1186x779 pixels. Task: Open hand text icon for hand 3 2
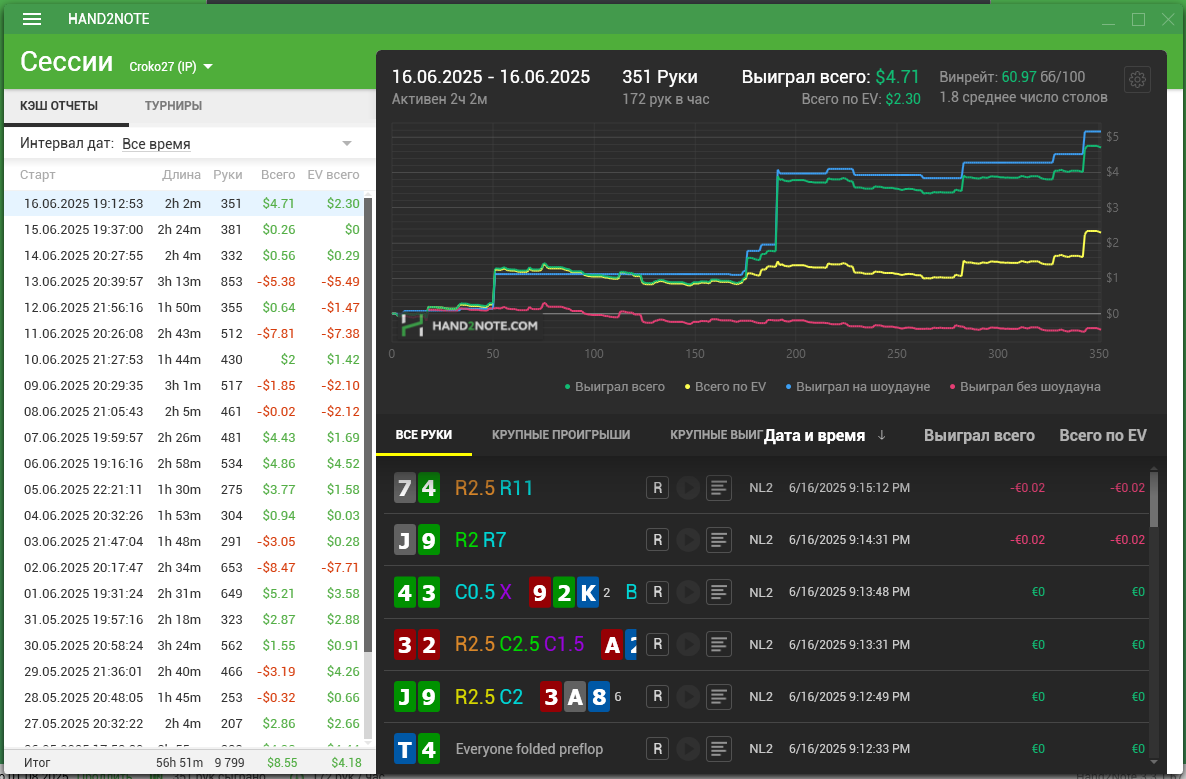[719, 644]
